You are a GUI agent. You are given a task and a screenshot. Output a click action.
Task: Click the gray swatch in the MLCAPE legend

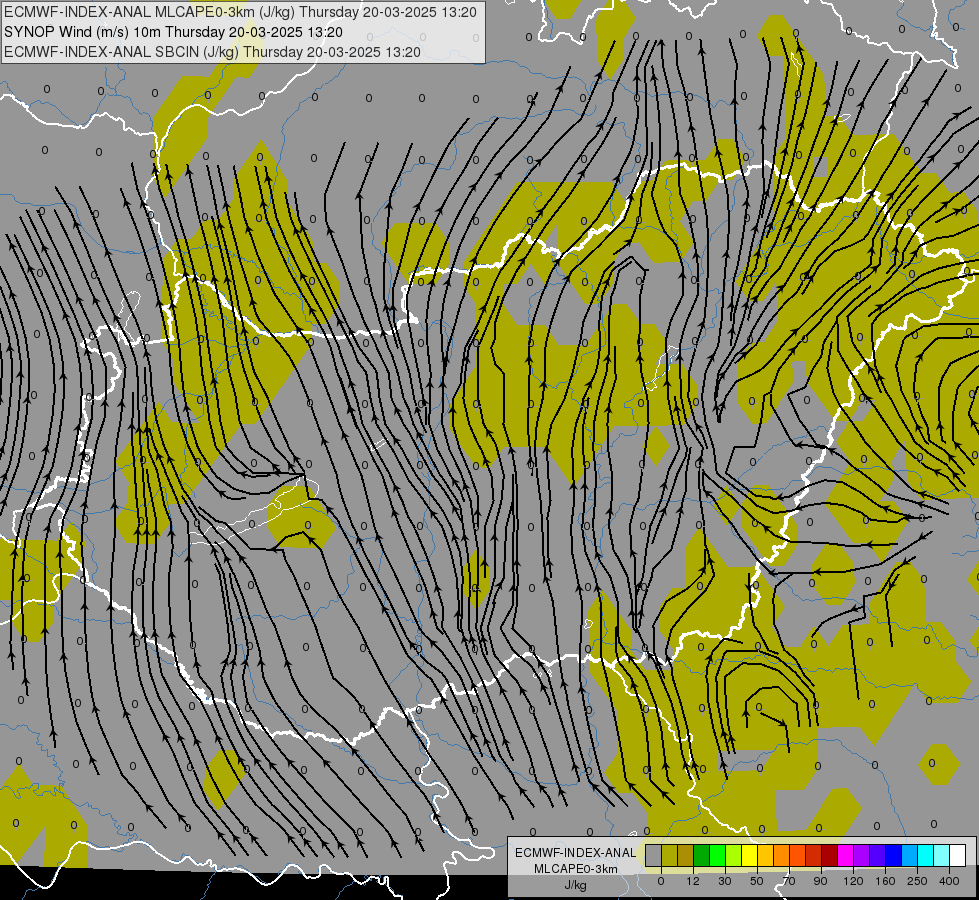tap(654, 855)
